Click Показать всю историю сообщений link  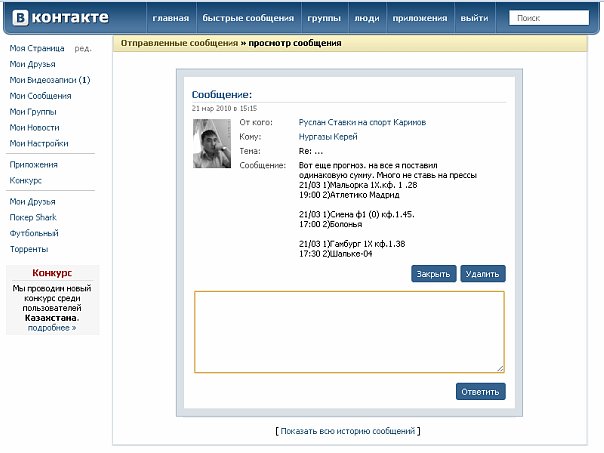348,431
